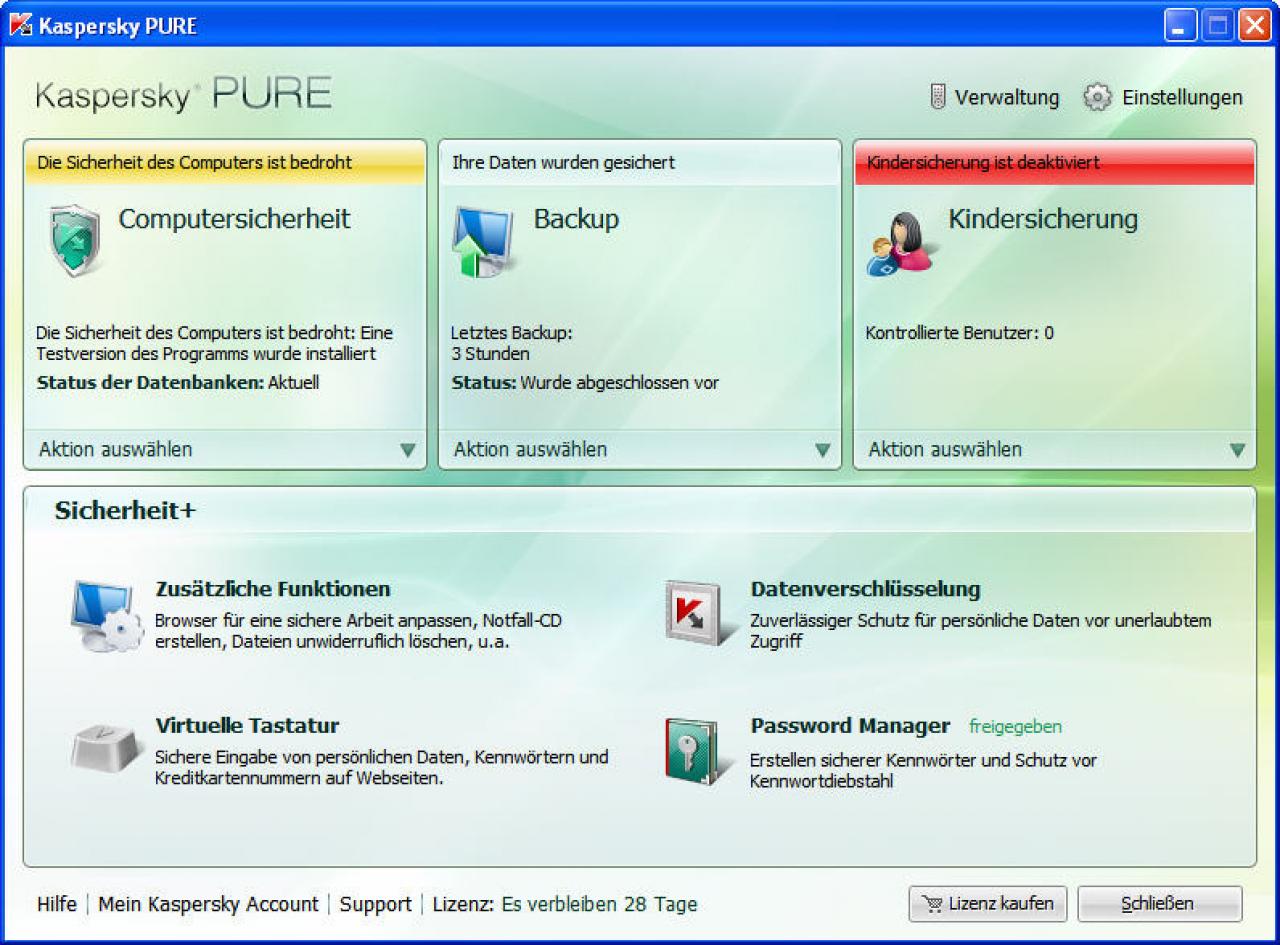Open Zusätzliche Funktionen via its monitor gear icon
This screenshot has width=1280, height=945.
[107, 616]
